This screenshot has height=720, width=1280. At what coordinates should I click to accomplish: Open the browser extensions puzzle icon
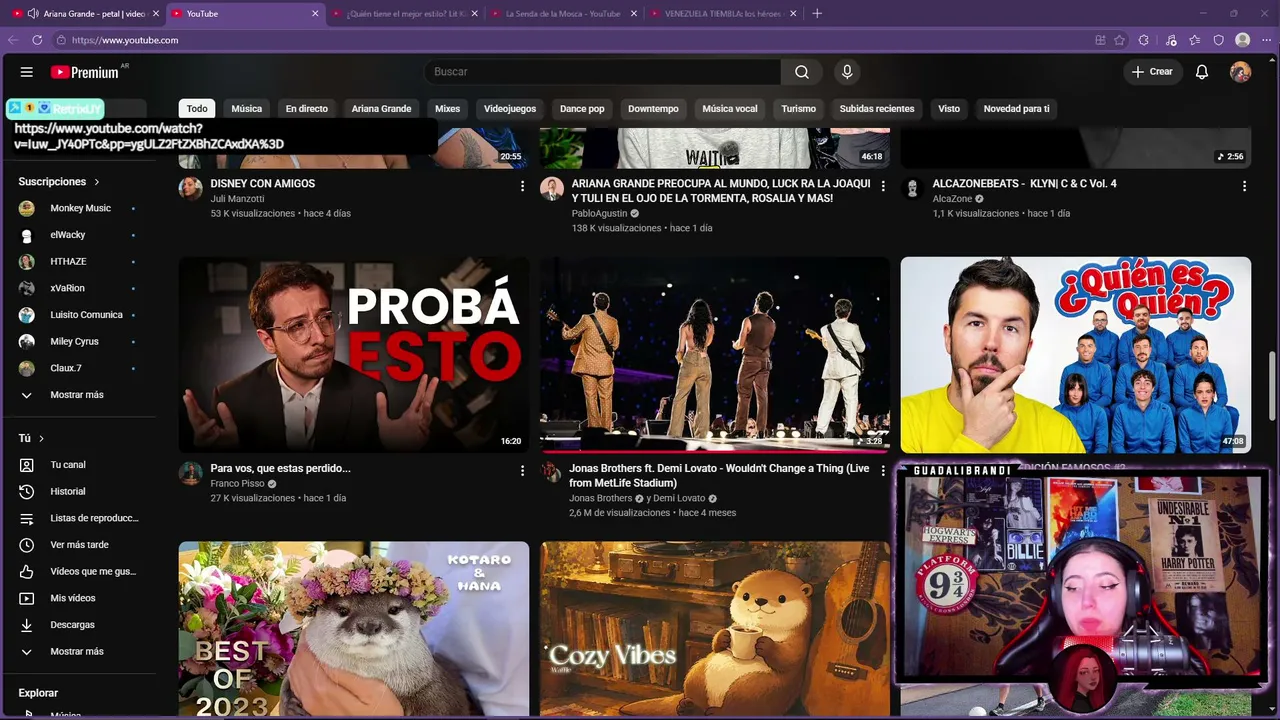[1144, 40]
